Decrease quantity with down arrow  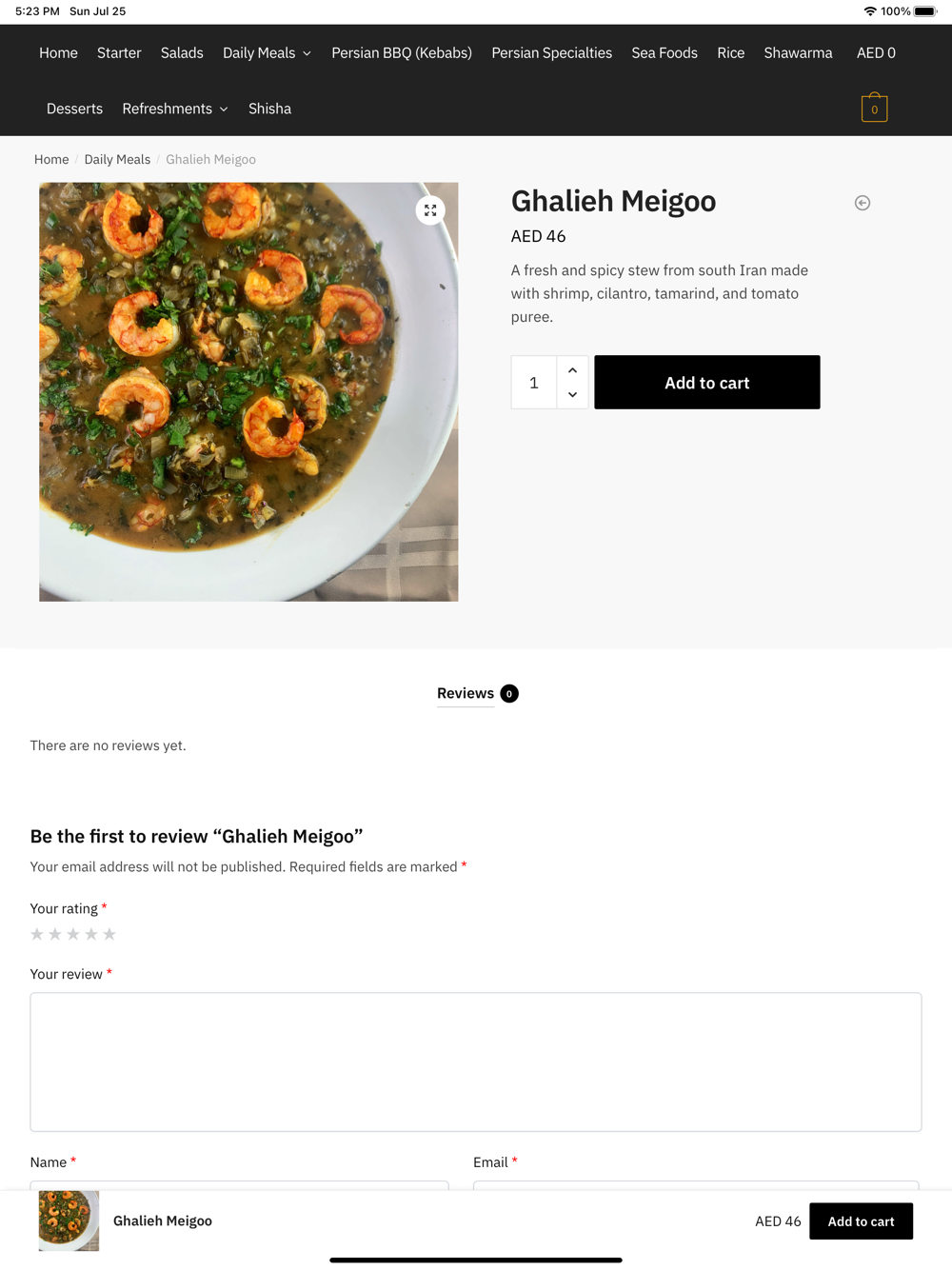coord(572,394)
